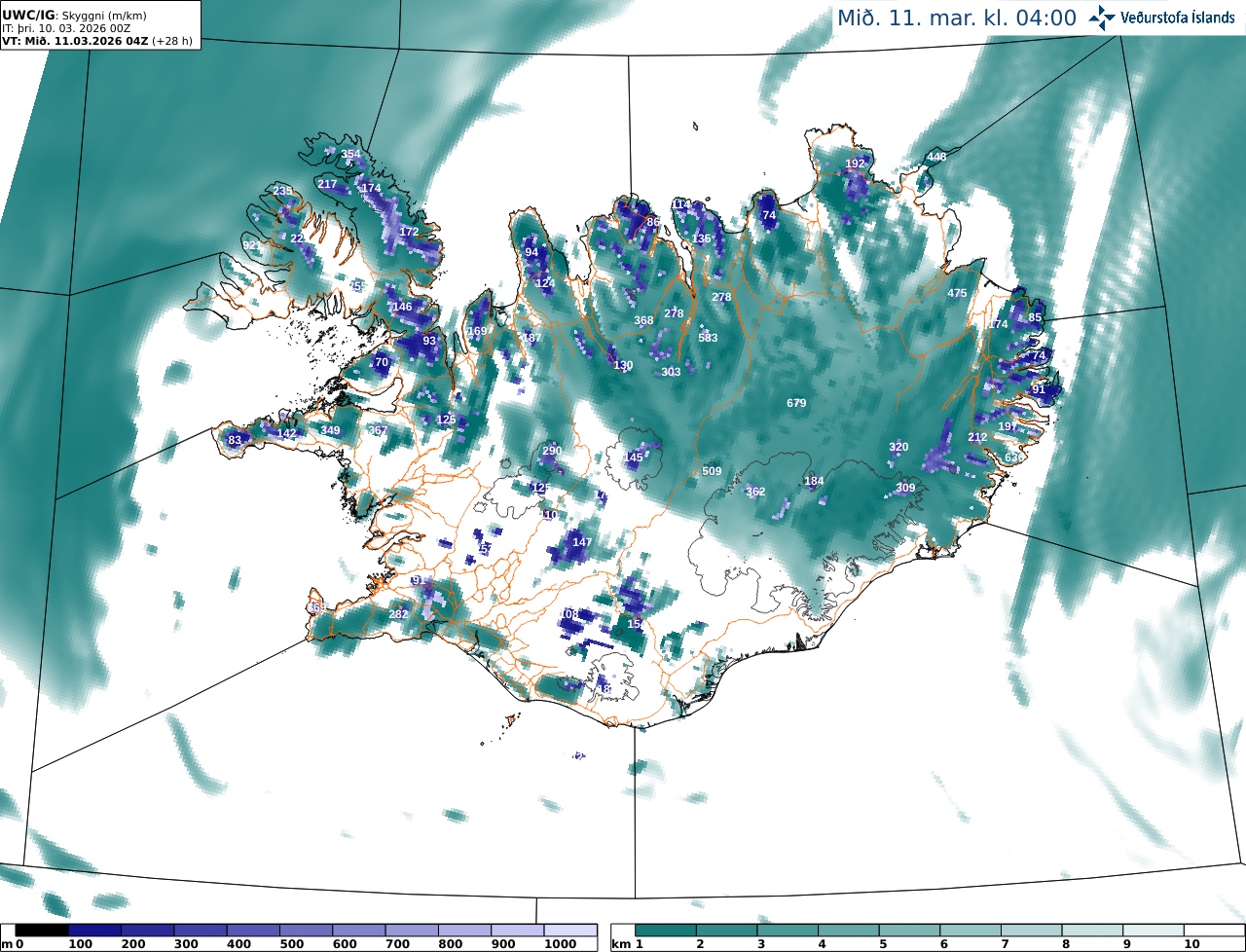
Task: Pick the 100–200 m dark navy swatch
Action: [x=94, y=931]
